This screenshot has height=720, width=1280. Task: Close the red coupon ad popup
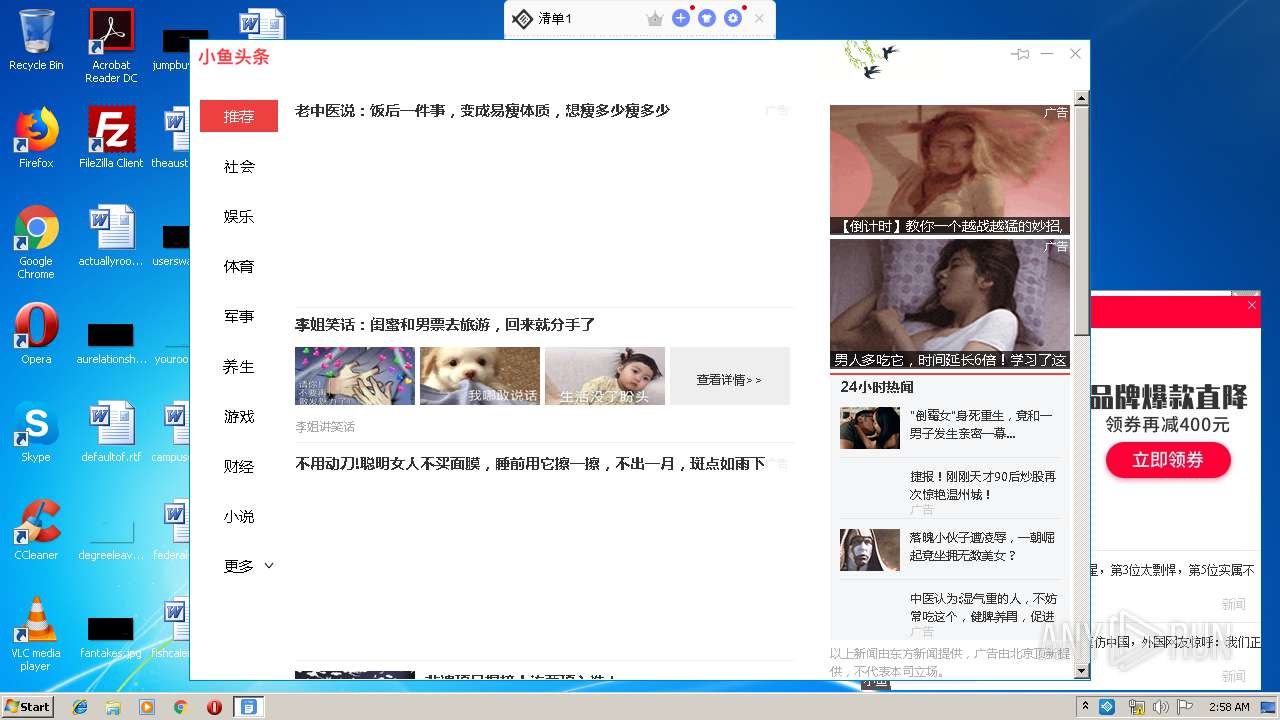tap(1251, 305)
